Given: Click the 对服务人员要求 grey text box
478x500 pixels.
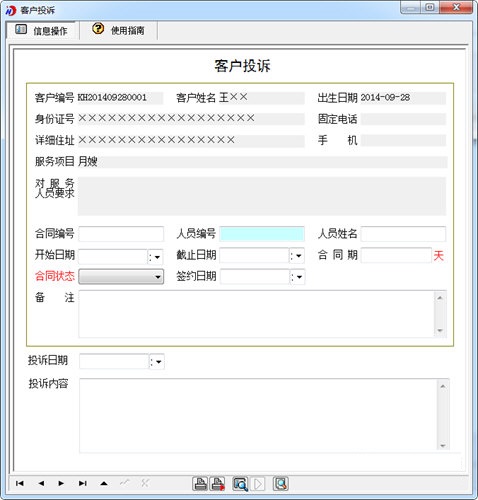Looking at the screenshot, I should click(x=262, y=196).
